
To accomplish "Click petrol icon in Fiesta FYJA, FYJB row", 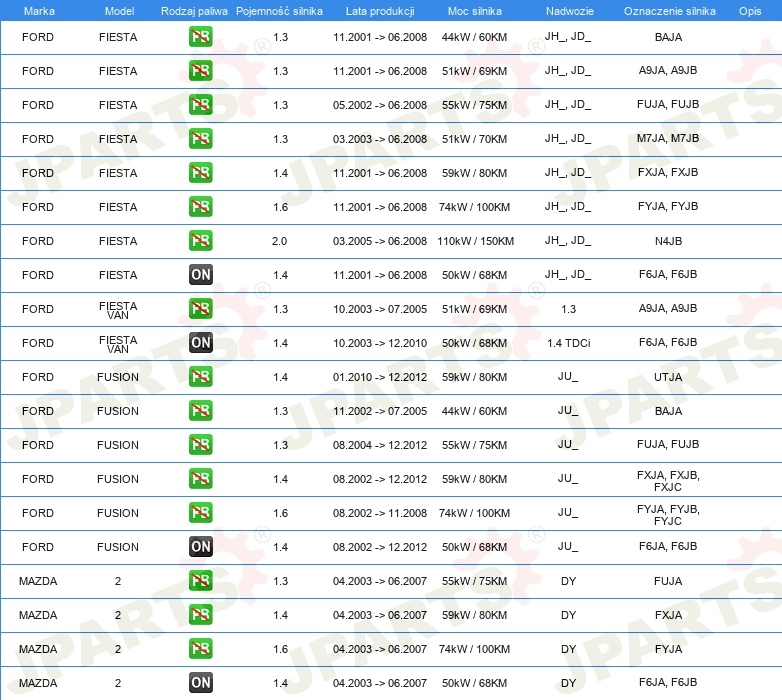I will click(x=200, y=206).
